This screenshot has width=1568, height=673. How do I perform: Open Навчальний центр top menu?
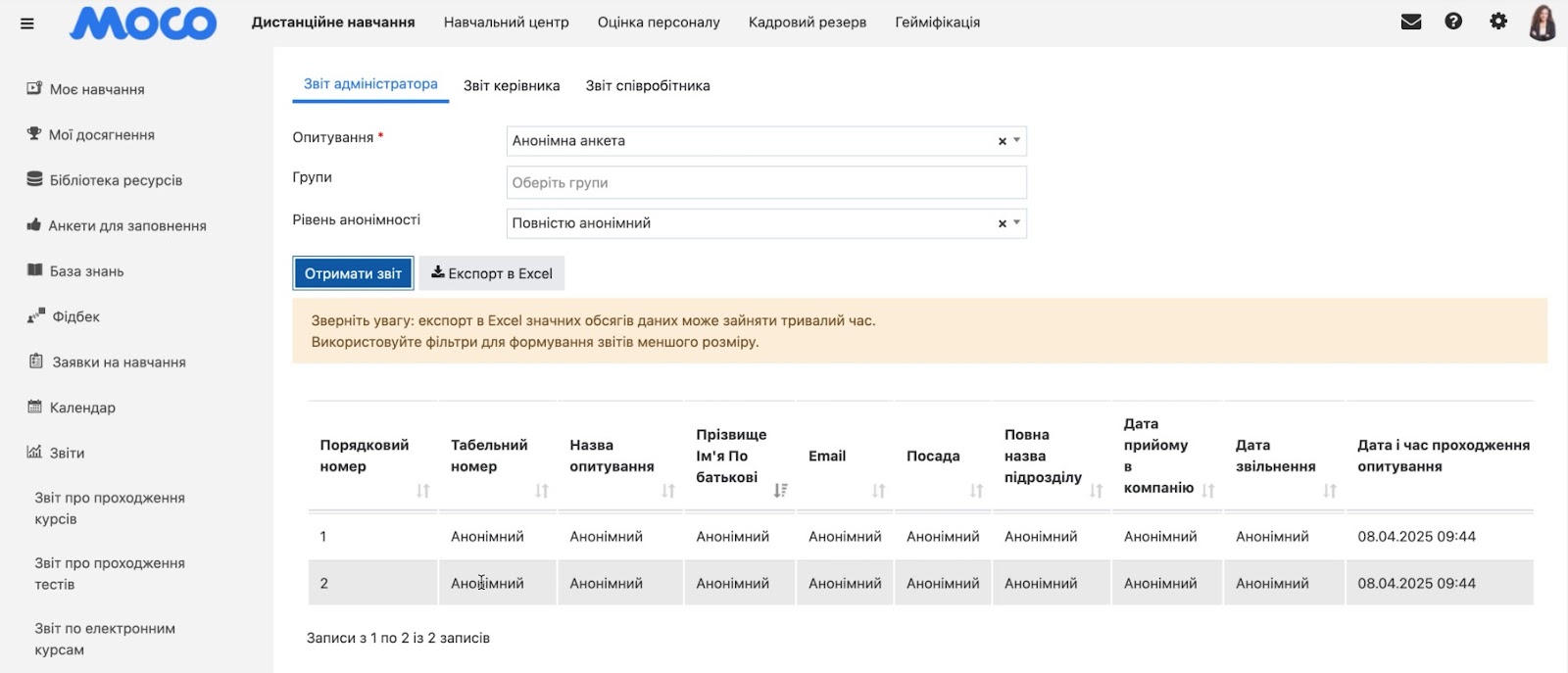[x=506, y=22]
